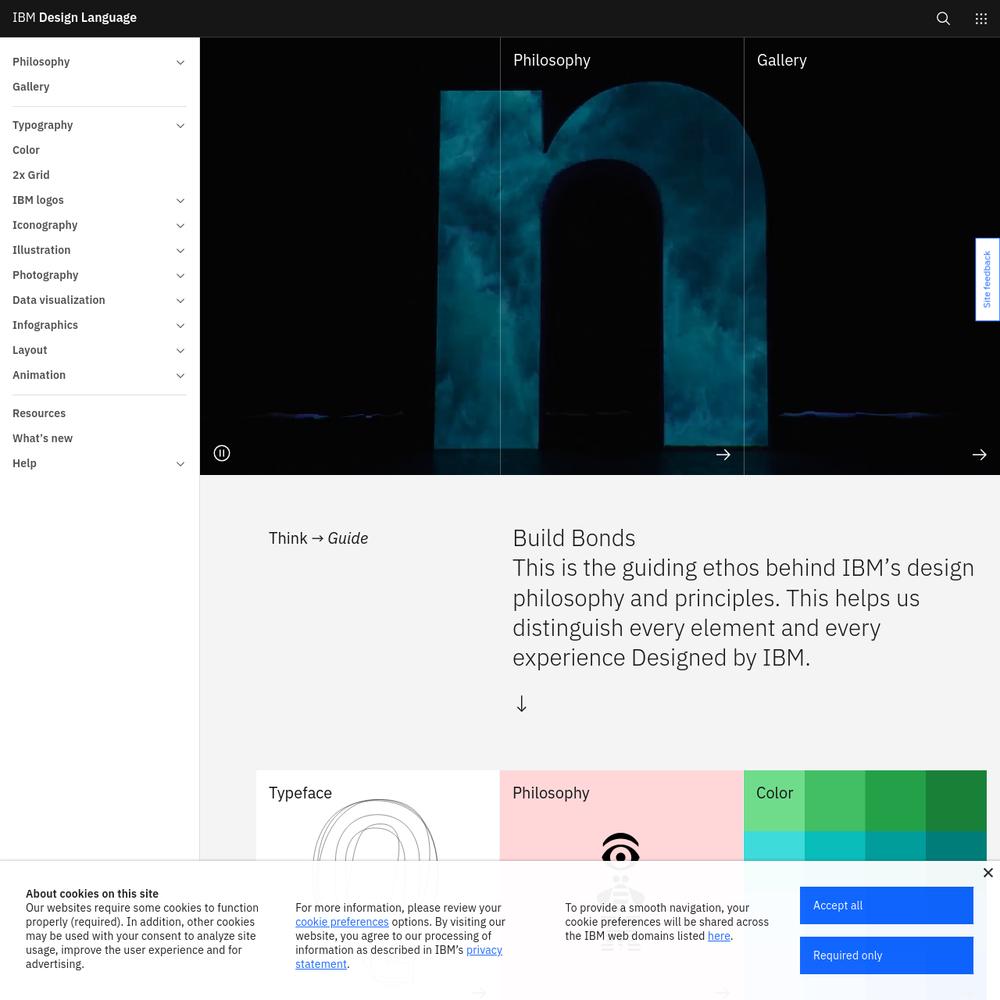
Task: Go to IBM Design Language home
Action: [x=75, y=18]
